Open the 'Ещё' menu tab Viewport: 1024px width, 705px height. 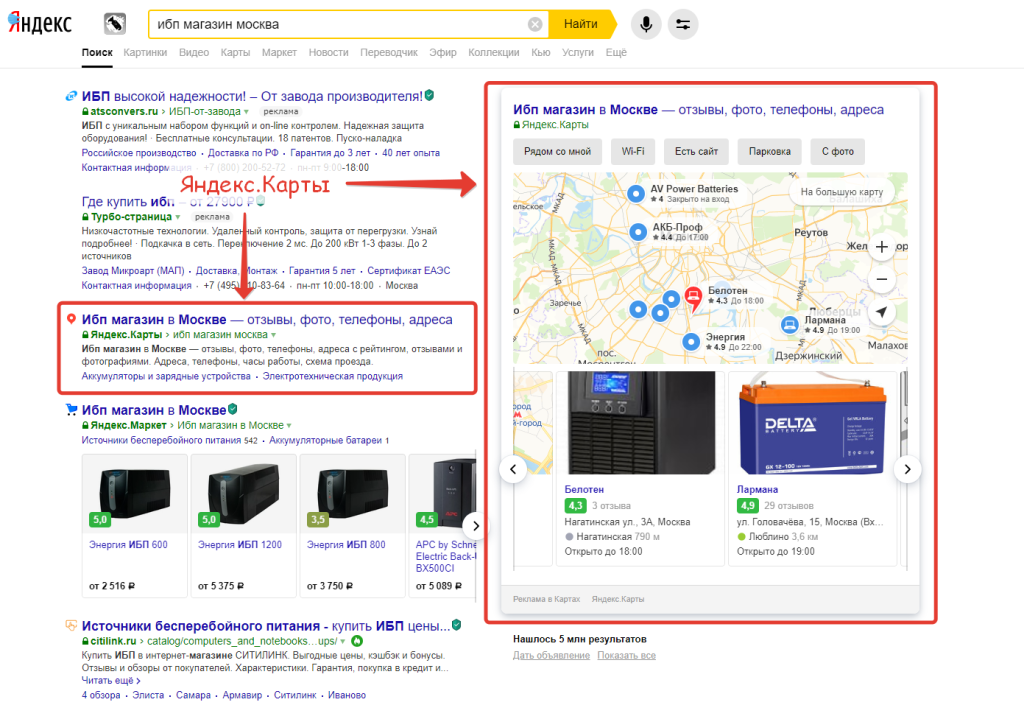click(616, 52)
